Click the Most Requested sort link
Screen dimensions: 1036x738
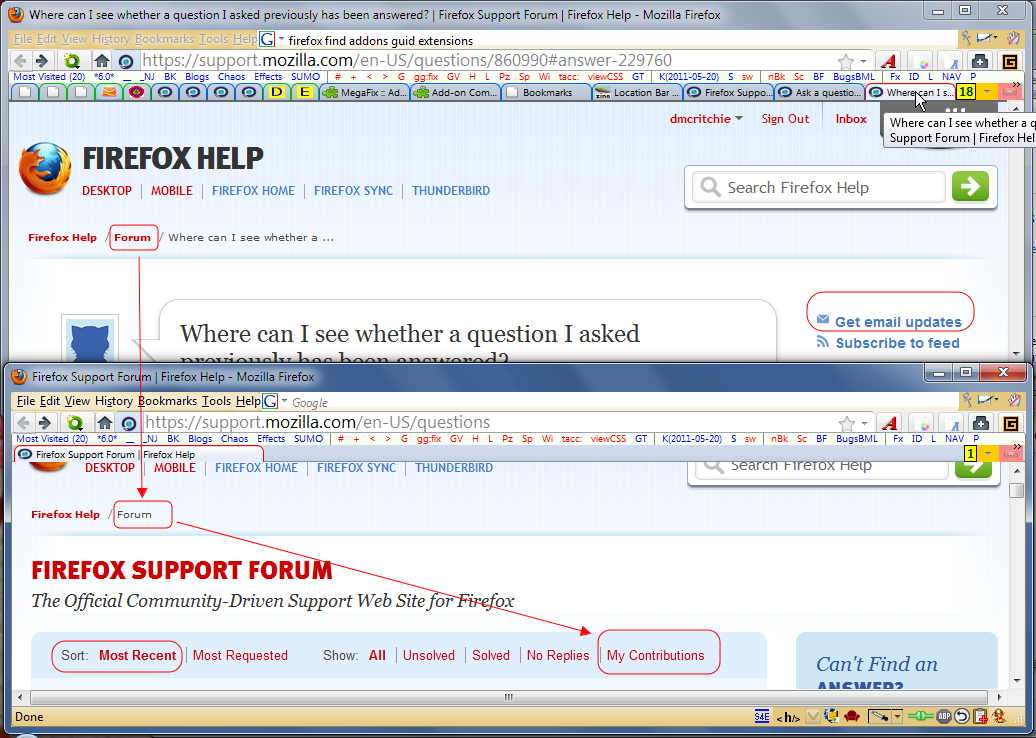240,655
